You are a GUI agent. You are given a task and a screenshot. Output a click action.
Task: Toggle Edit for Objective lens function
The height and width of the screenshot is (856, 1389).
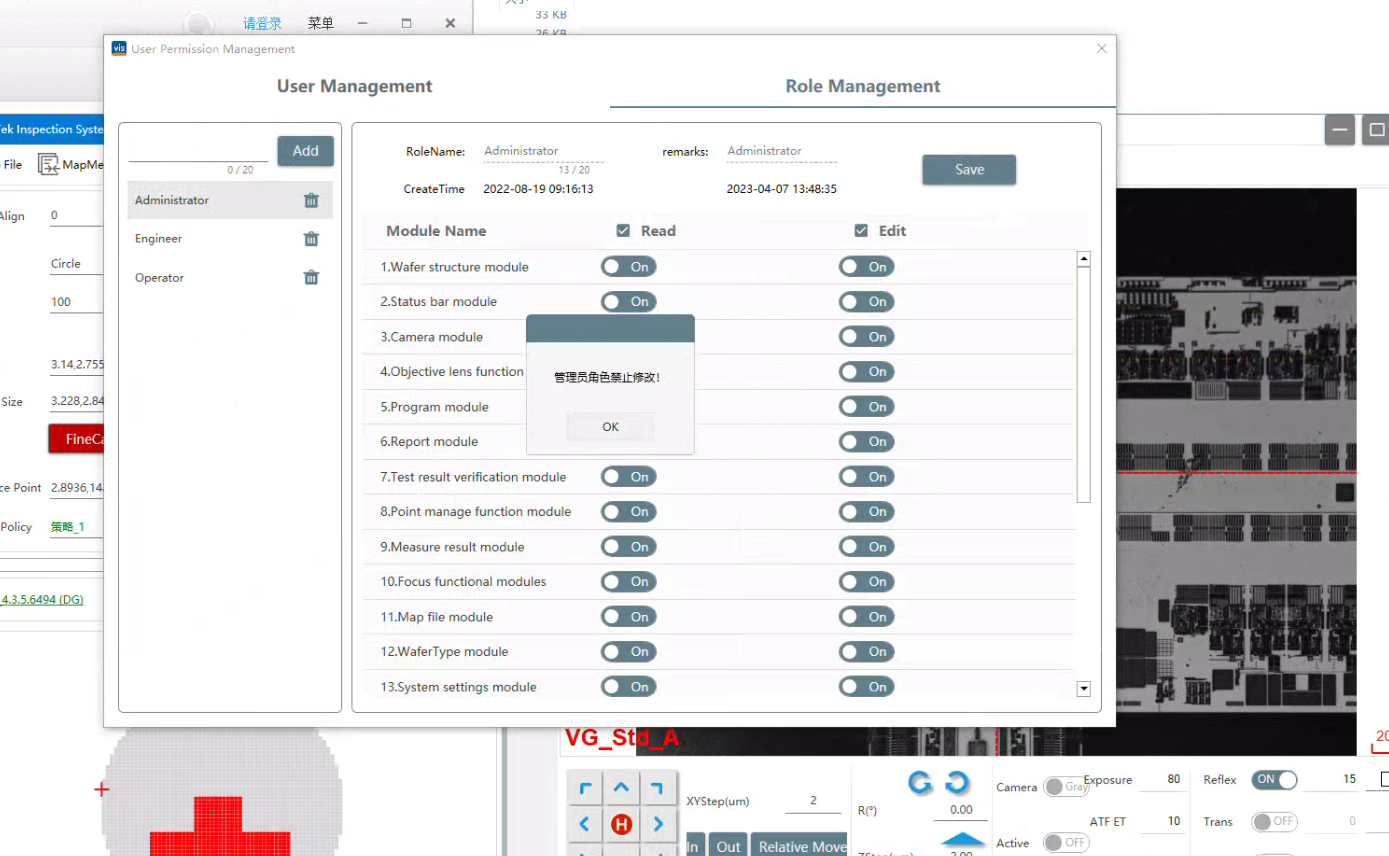(x=866, y=372)
